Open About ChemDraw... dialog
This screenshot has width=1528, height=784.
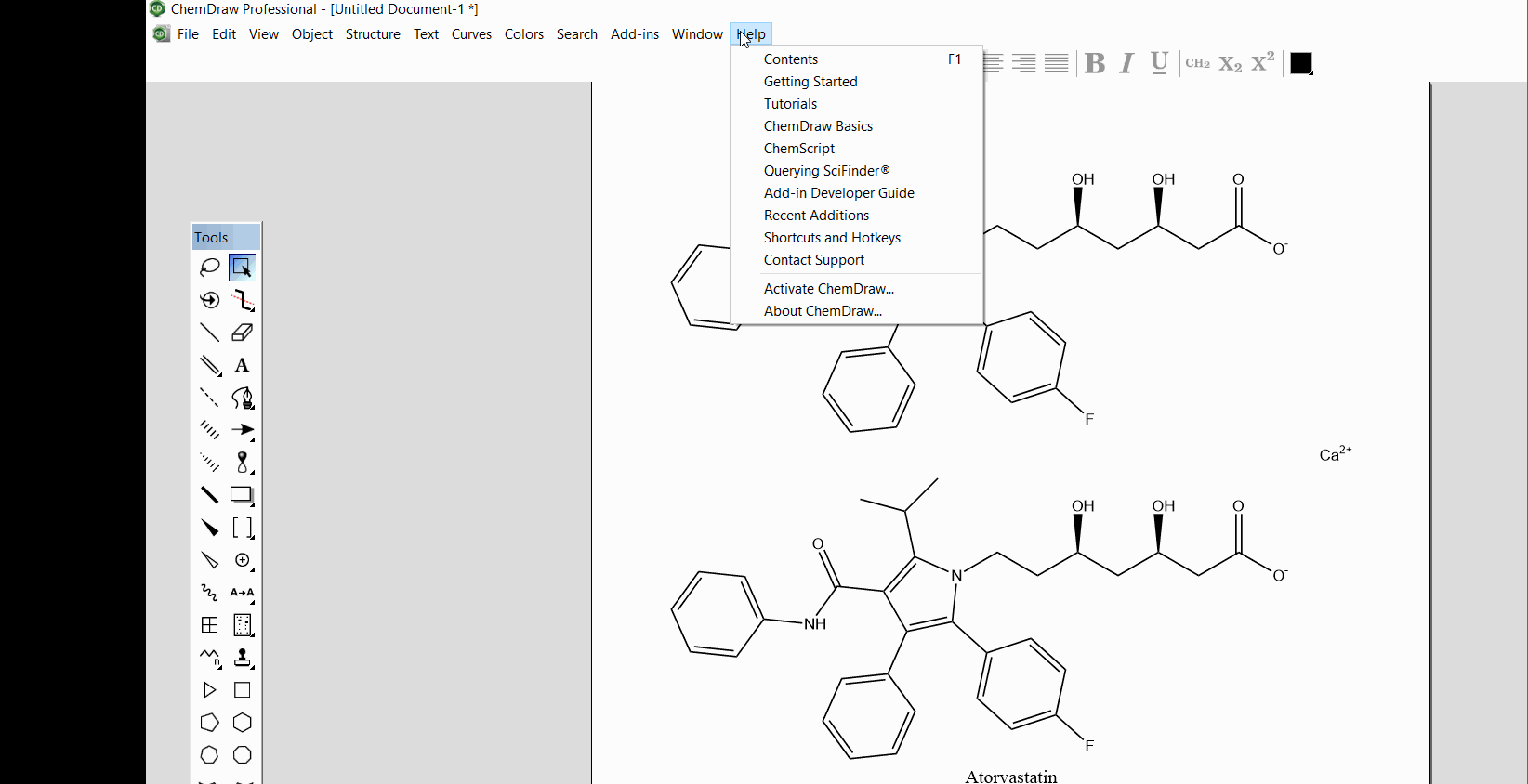tap(823, 311)
